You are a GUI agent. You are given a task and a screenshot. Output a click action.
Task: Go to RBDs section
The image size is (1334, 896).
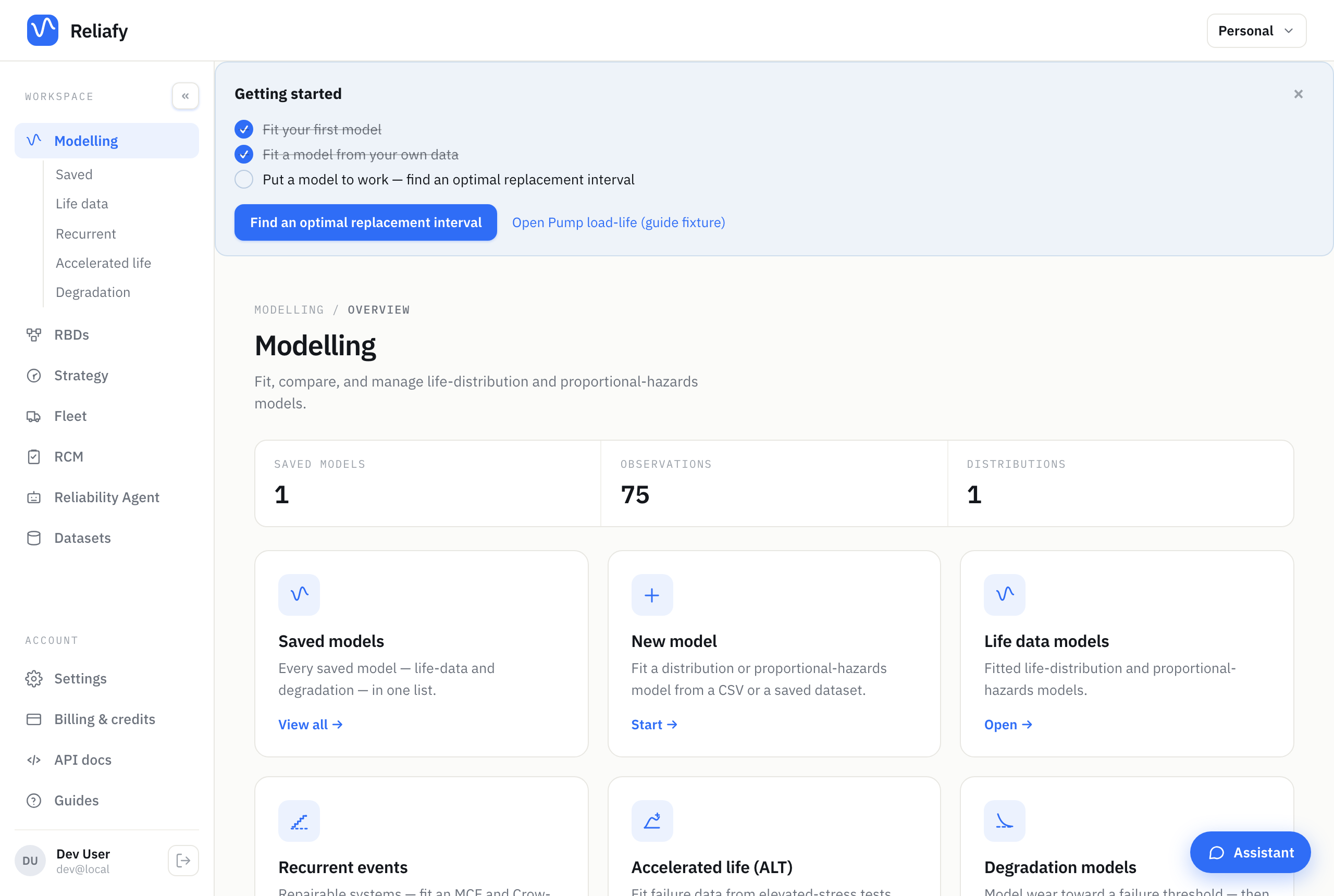(107, 335)
